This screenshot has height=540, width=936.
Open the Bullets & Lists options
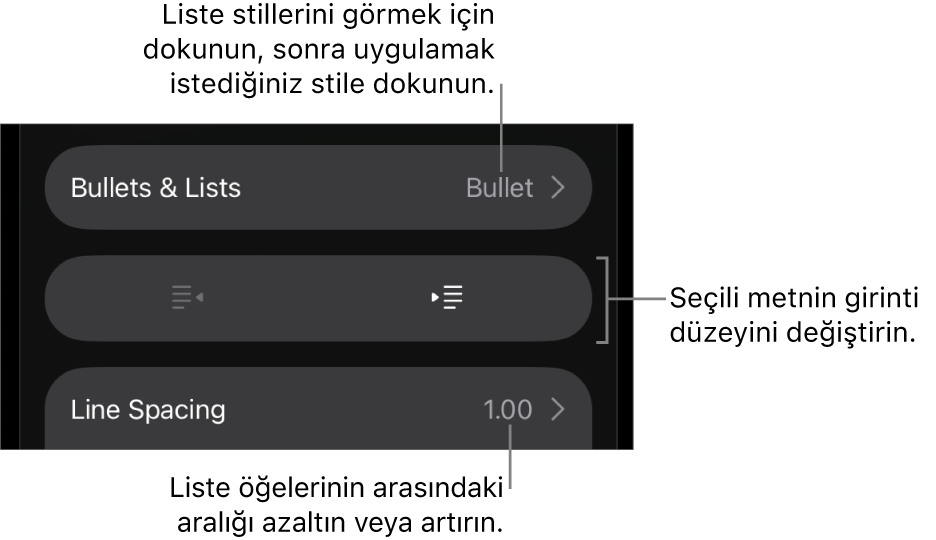(x=318, y=188)
